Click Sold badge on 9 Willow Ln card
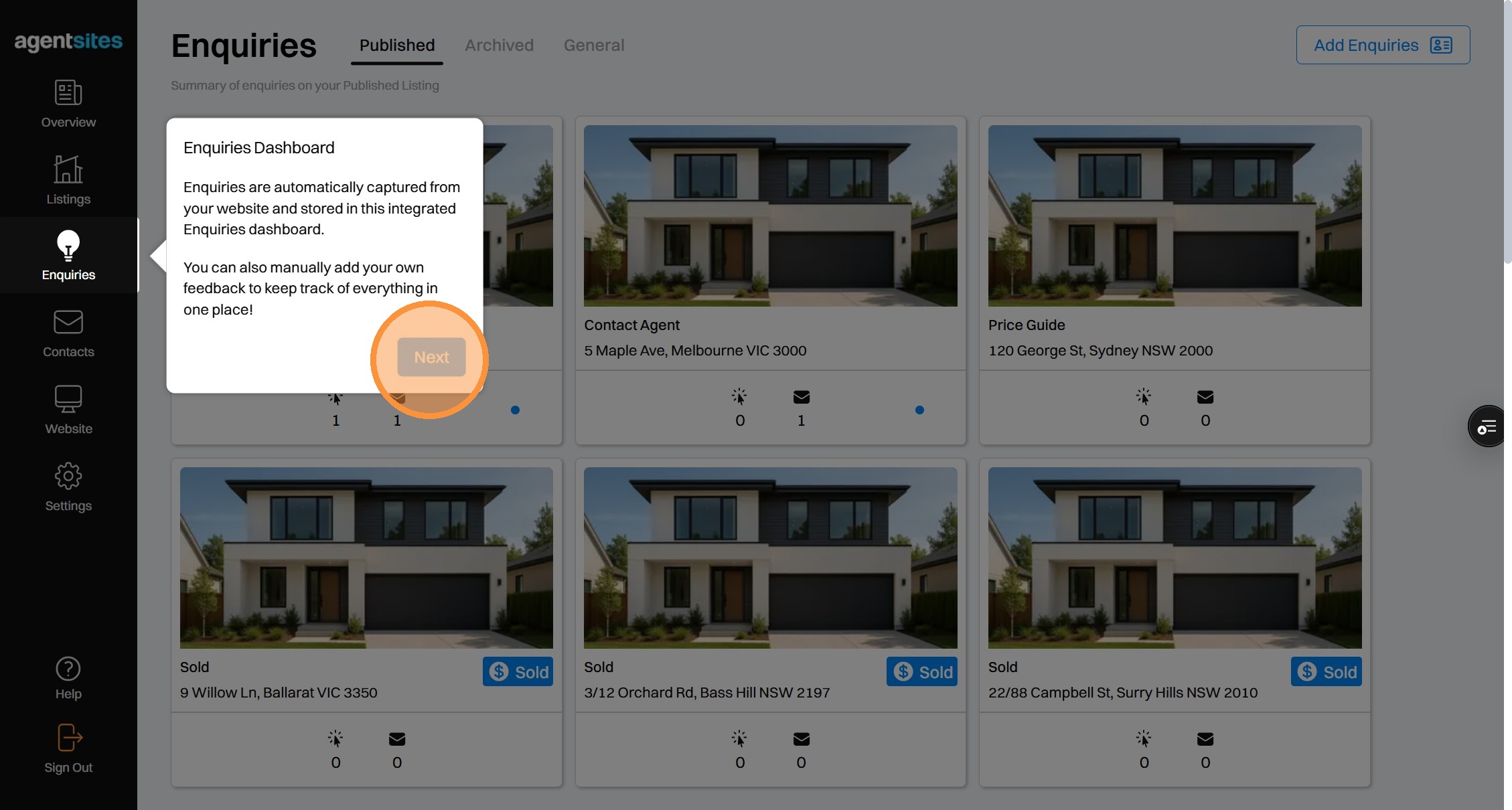 (518, 671)
